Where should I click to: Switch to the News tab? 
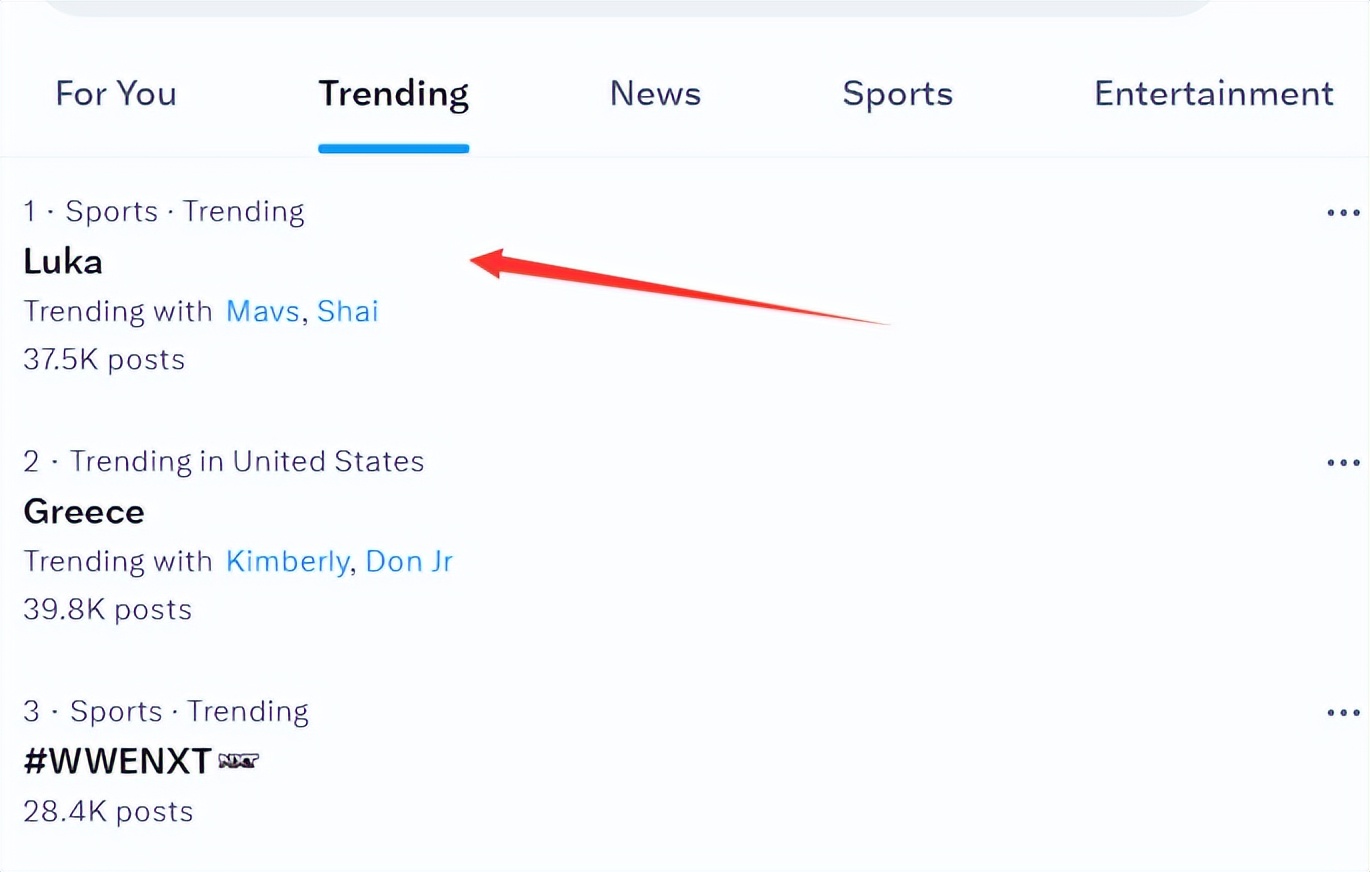[x=655, y=94]
